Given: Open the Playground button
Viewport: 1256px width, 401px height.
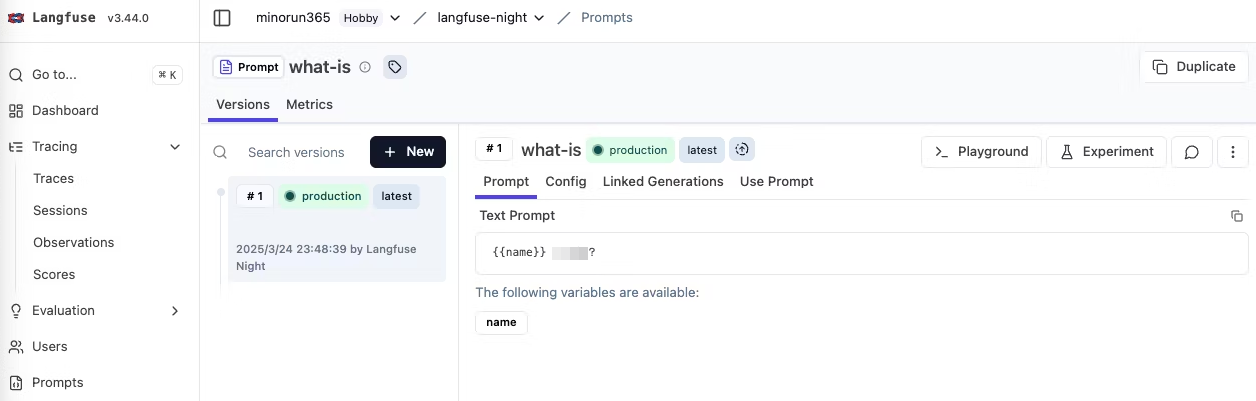Looking at the screenshot, I should click(981, 152).
